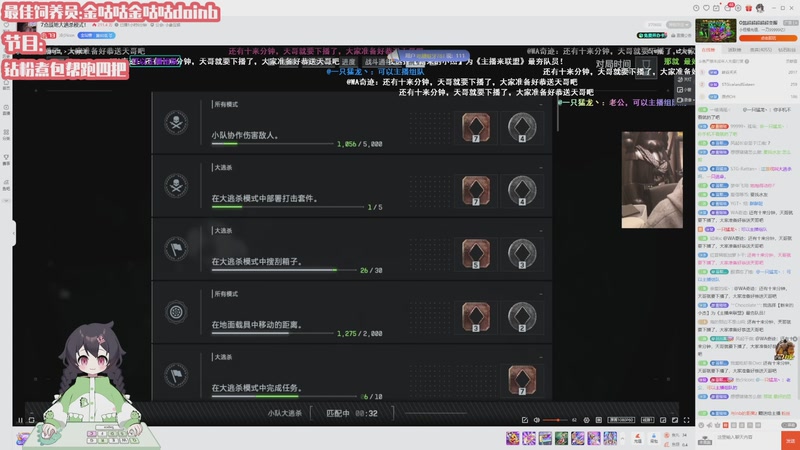Select the second gift icon in gift bar
Viewport: 800px width, 450px height.
529,437
